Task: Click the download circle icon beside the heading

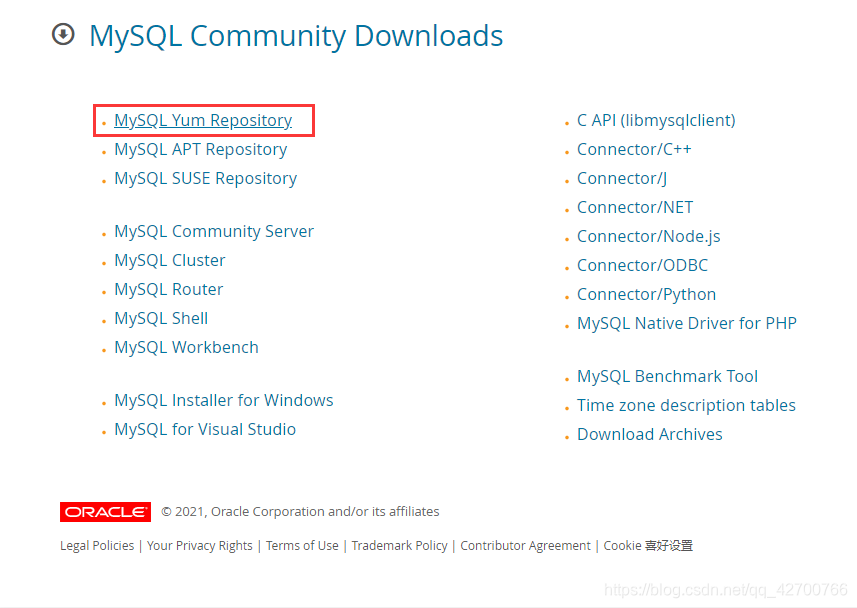Action: coord(63,34)
